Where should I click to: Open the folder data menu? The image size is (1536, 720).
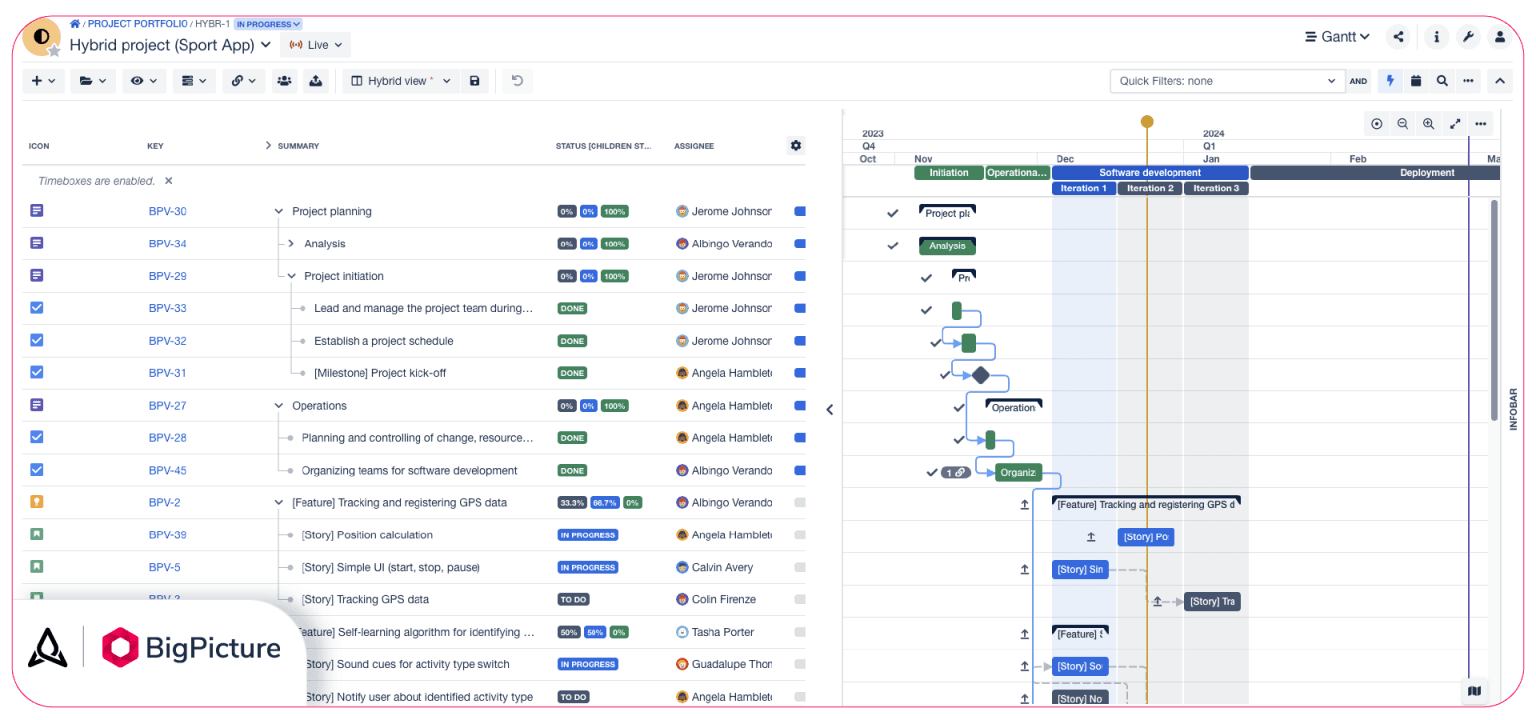tap(93, 81)
